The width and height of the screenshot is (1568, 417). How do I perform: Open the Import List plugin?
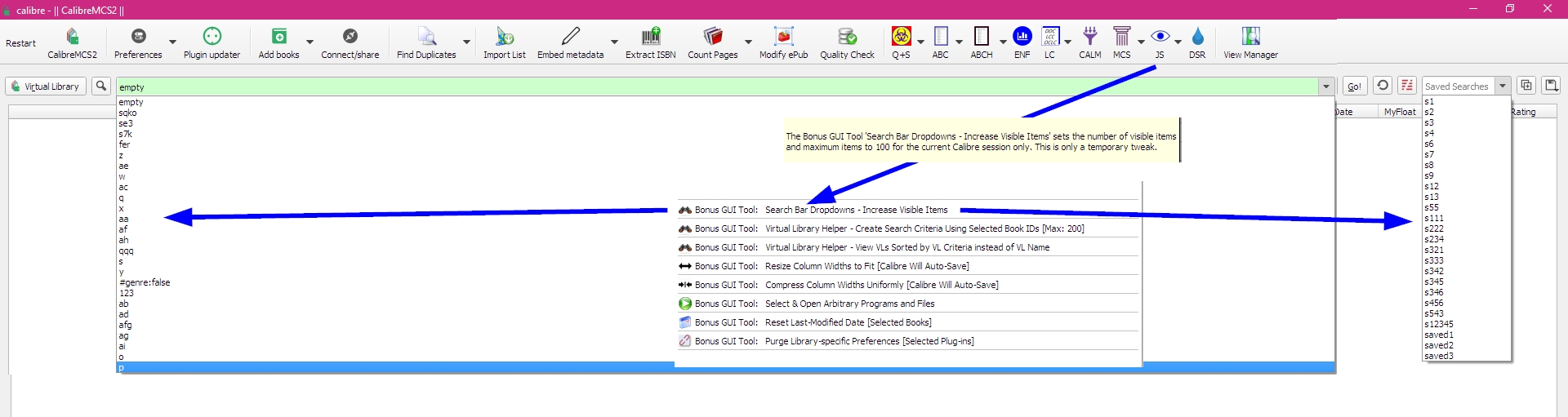(x=505, y=36)
